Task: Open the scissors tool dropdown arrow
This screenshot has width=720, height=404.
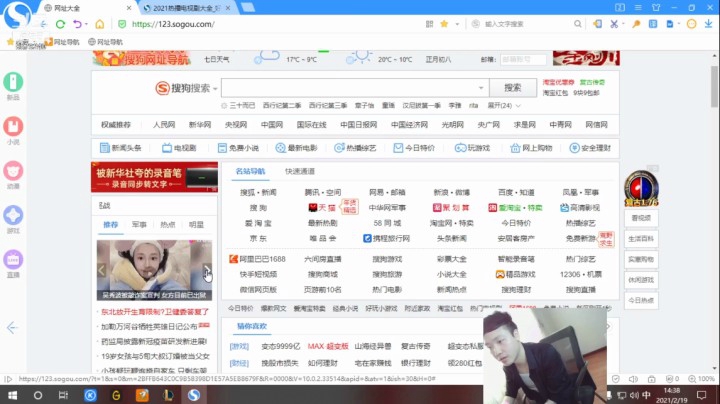Action: 623,24
